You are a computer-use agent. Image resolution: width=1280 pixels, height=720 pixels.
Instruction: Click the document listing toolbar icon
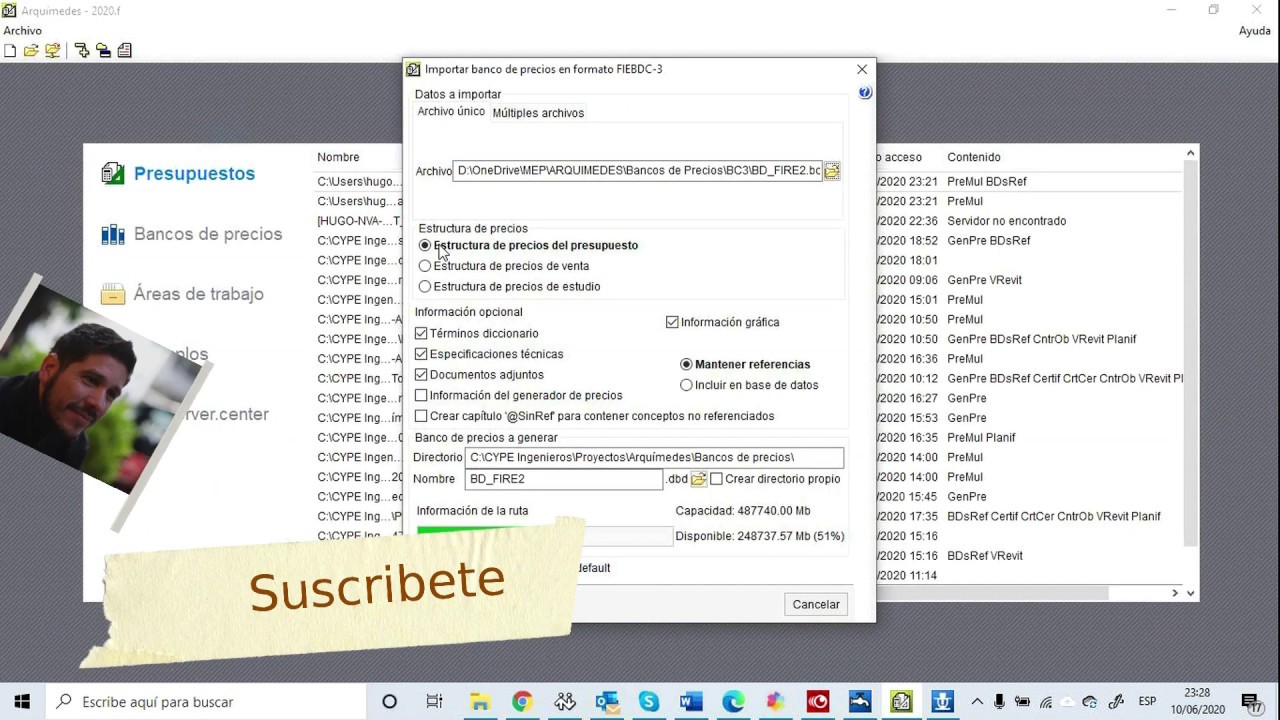pos(125,50)
